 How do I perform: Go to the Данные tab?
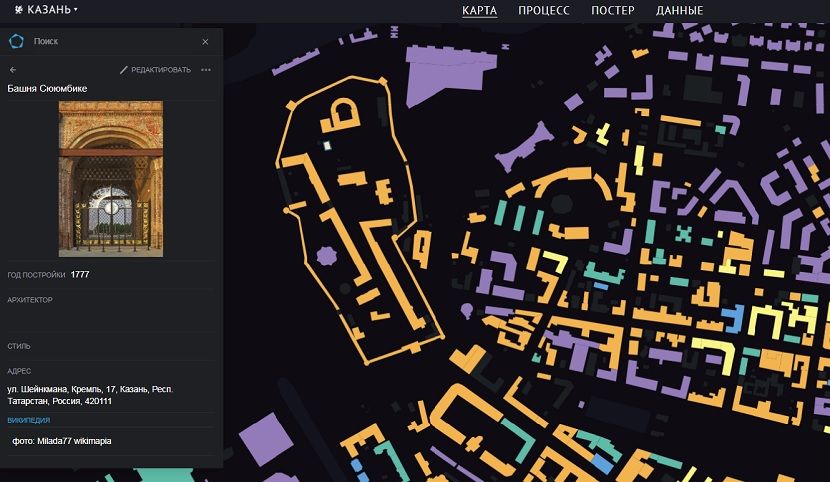click(679, 11)
